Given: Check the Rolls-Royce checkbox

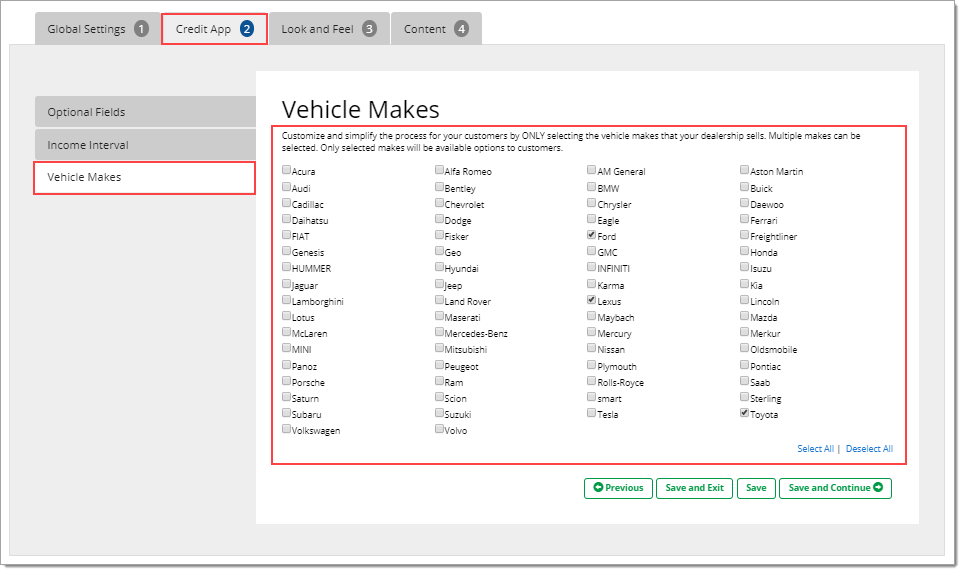Looking at the screenshot, I should point(591,381).
